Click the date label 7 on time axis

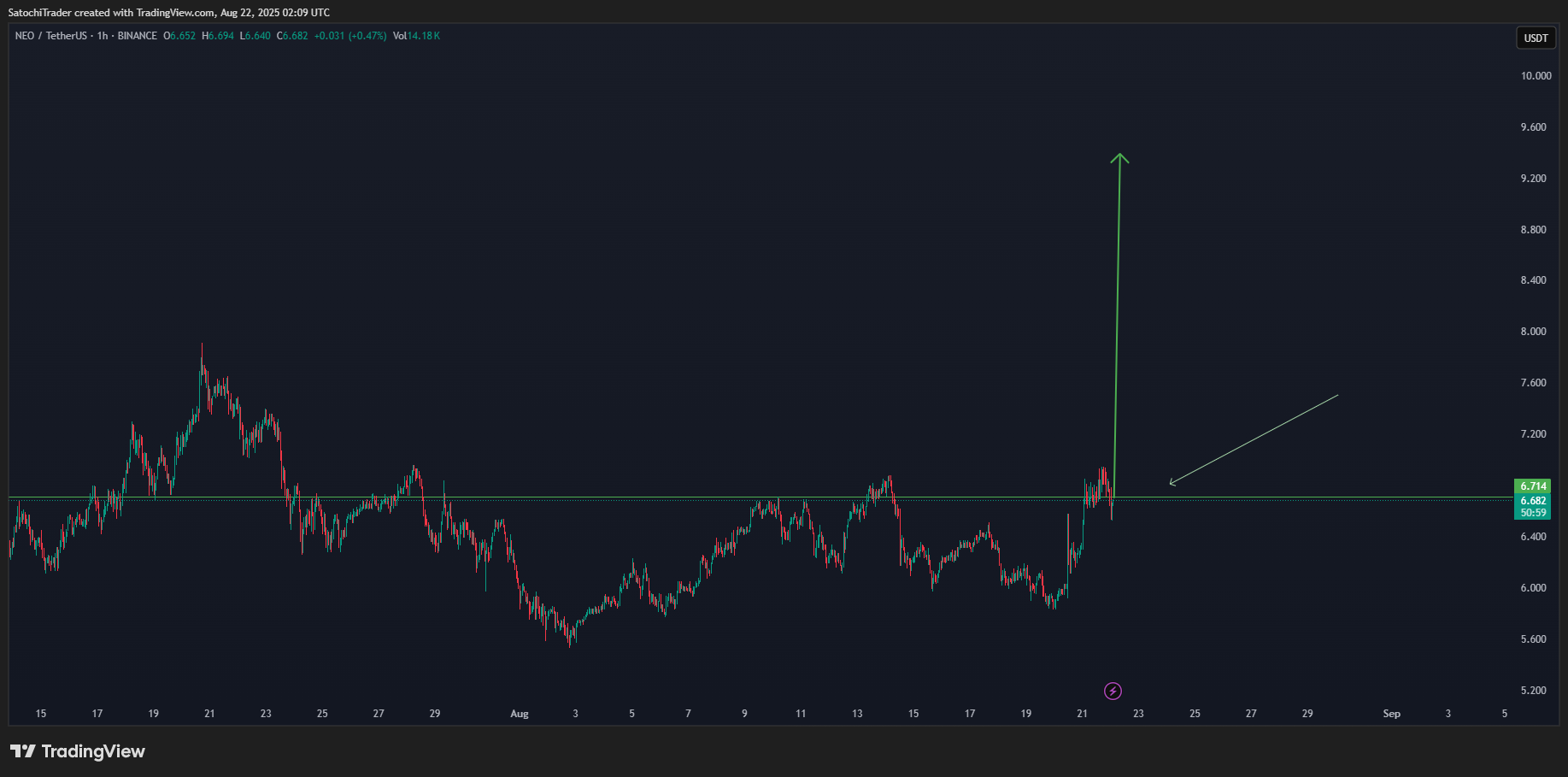click(x=688, y=714)
